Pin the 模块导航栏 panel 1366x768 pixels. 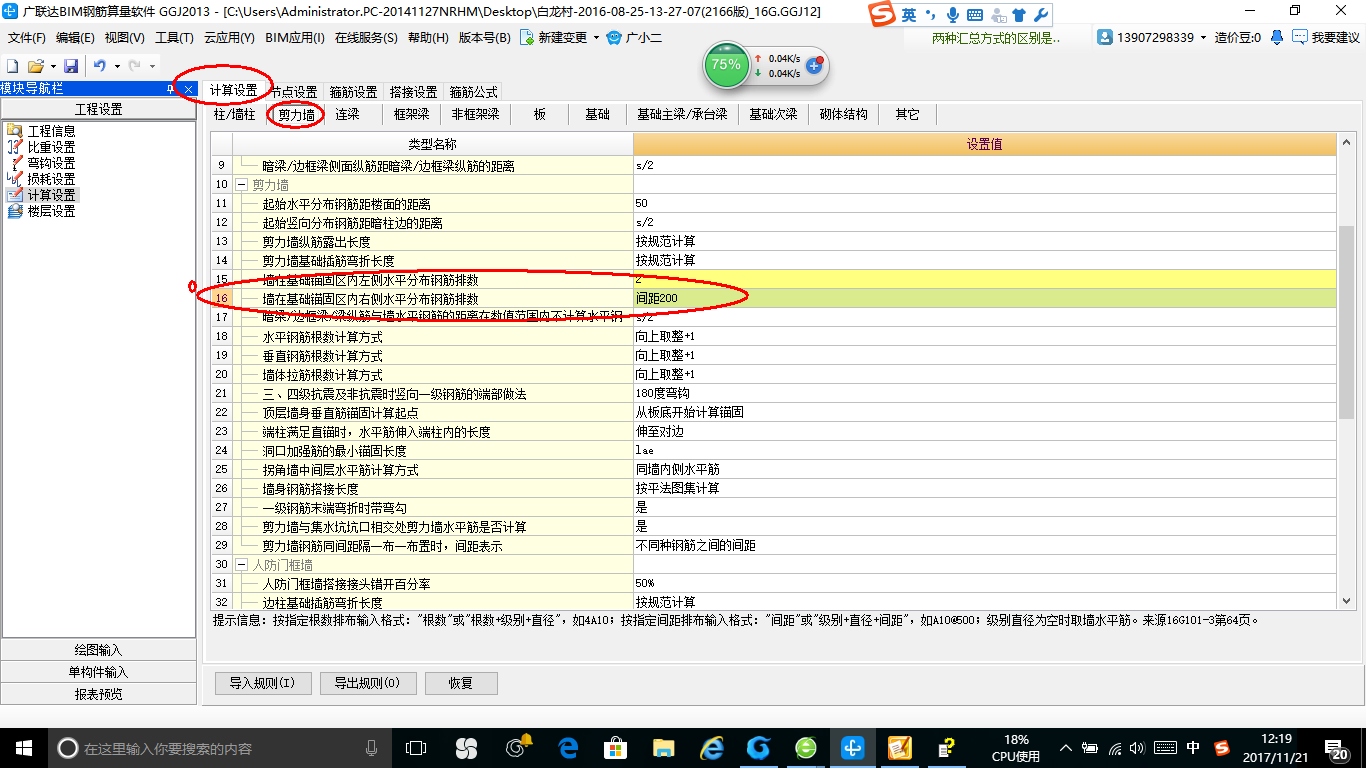tap(170, 89)
